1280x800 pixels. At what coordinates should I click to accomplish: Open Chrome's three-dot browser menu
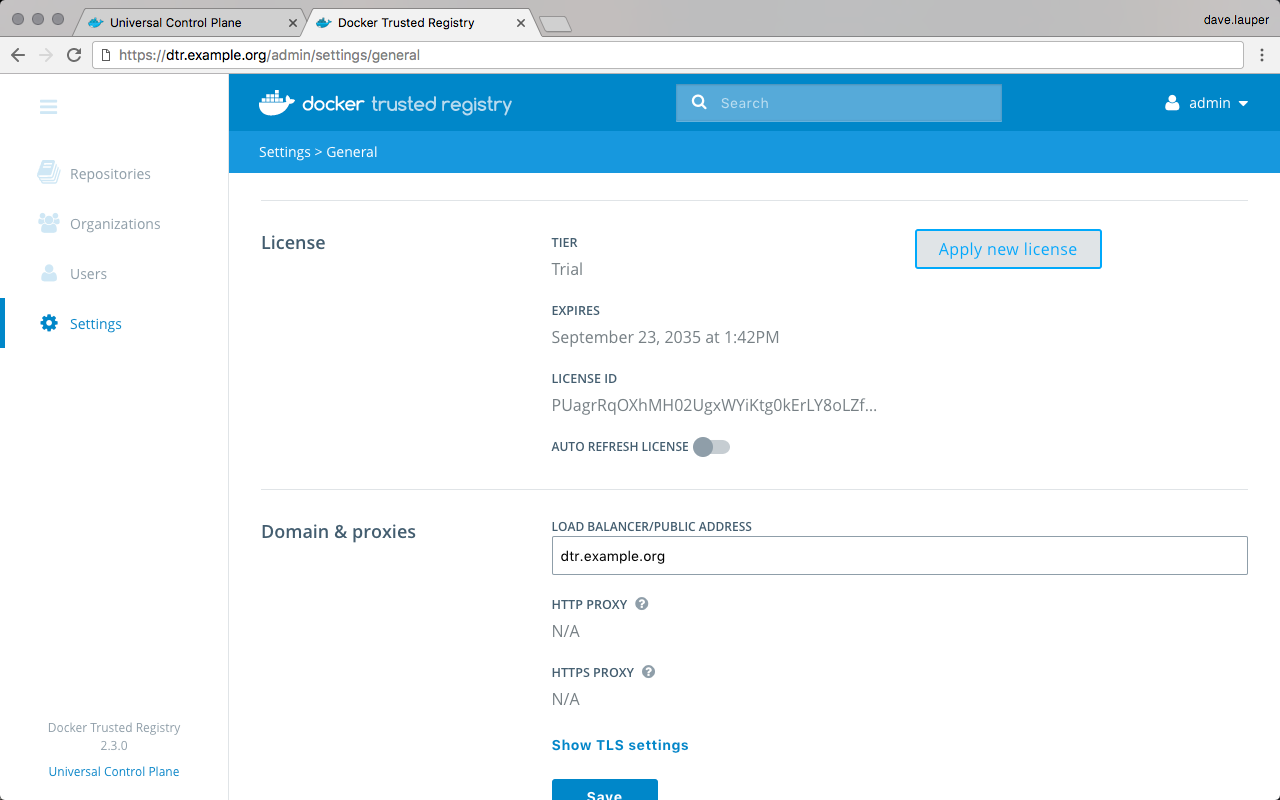coord(1261,55)
